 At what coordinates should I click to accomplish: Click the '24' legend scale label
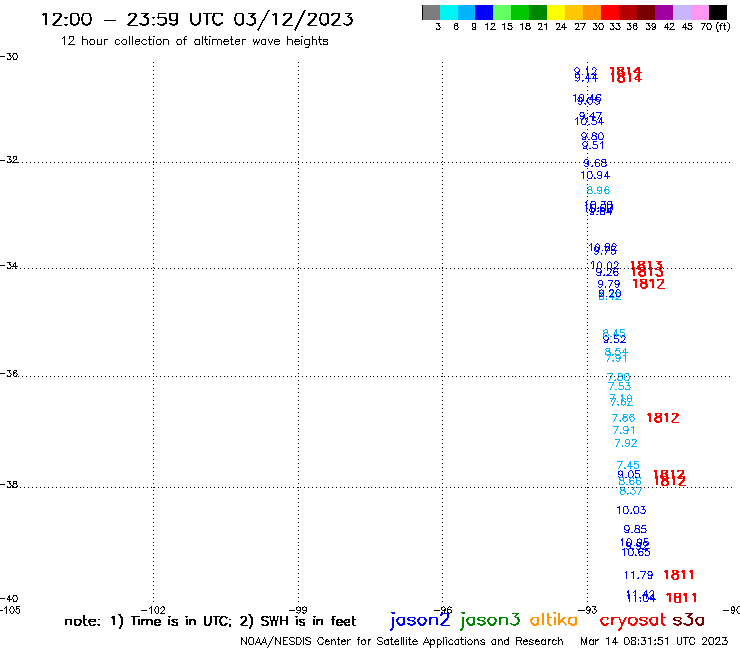pyautogui.click(x=561, y=26)
